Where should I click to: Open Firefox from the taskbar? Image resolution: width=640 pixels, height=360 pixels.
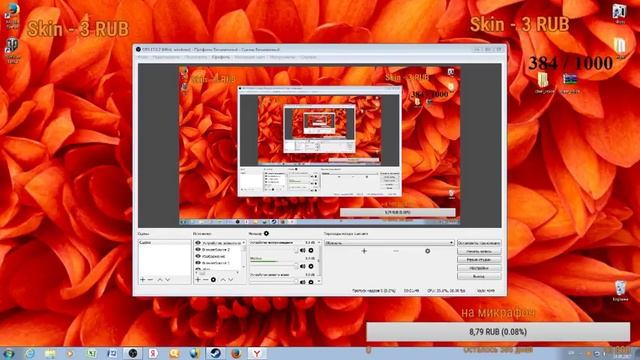(x=236, y=353)
